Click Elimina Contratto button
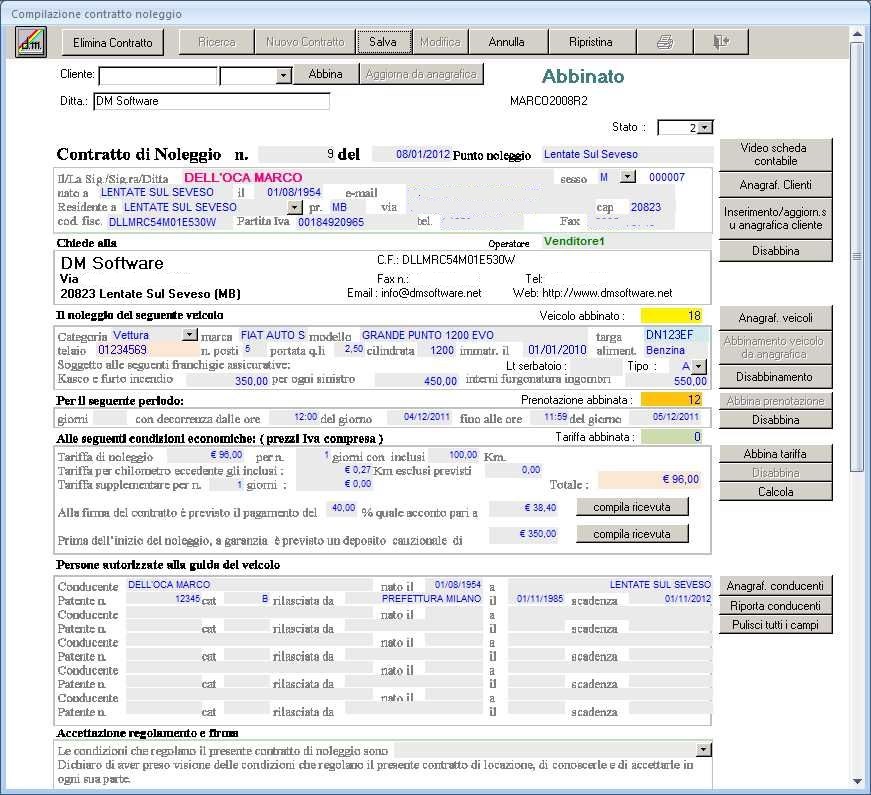 [113, 42]
